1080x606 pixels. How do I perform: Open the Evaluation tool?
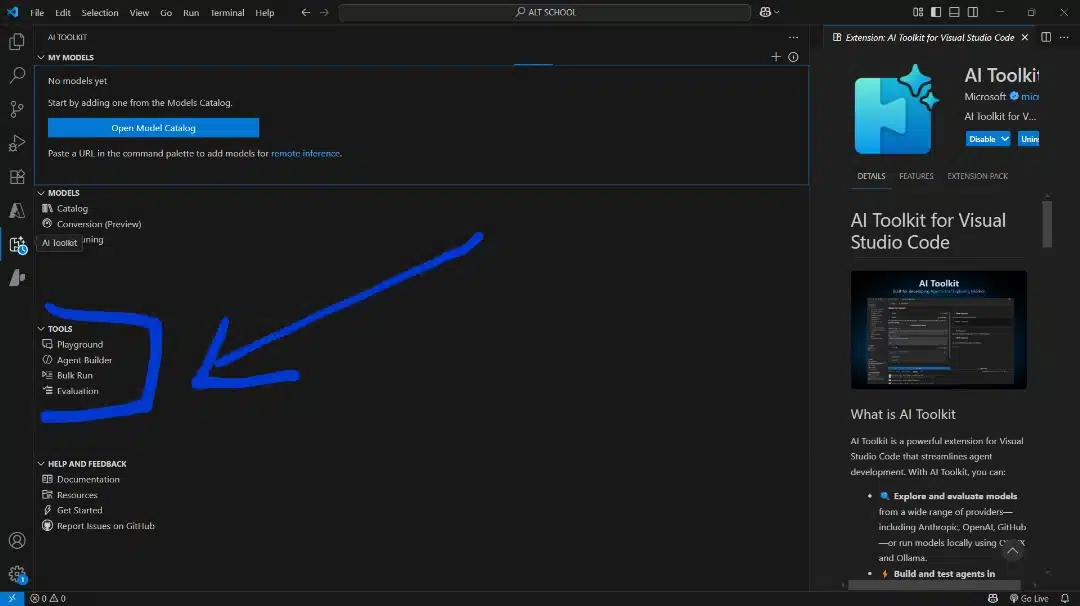(77, 391)
